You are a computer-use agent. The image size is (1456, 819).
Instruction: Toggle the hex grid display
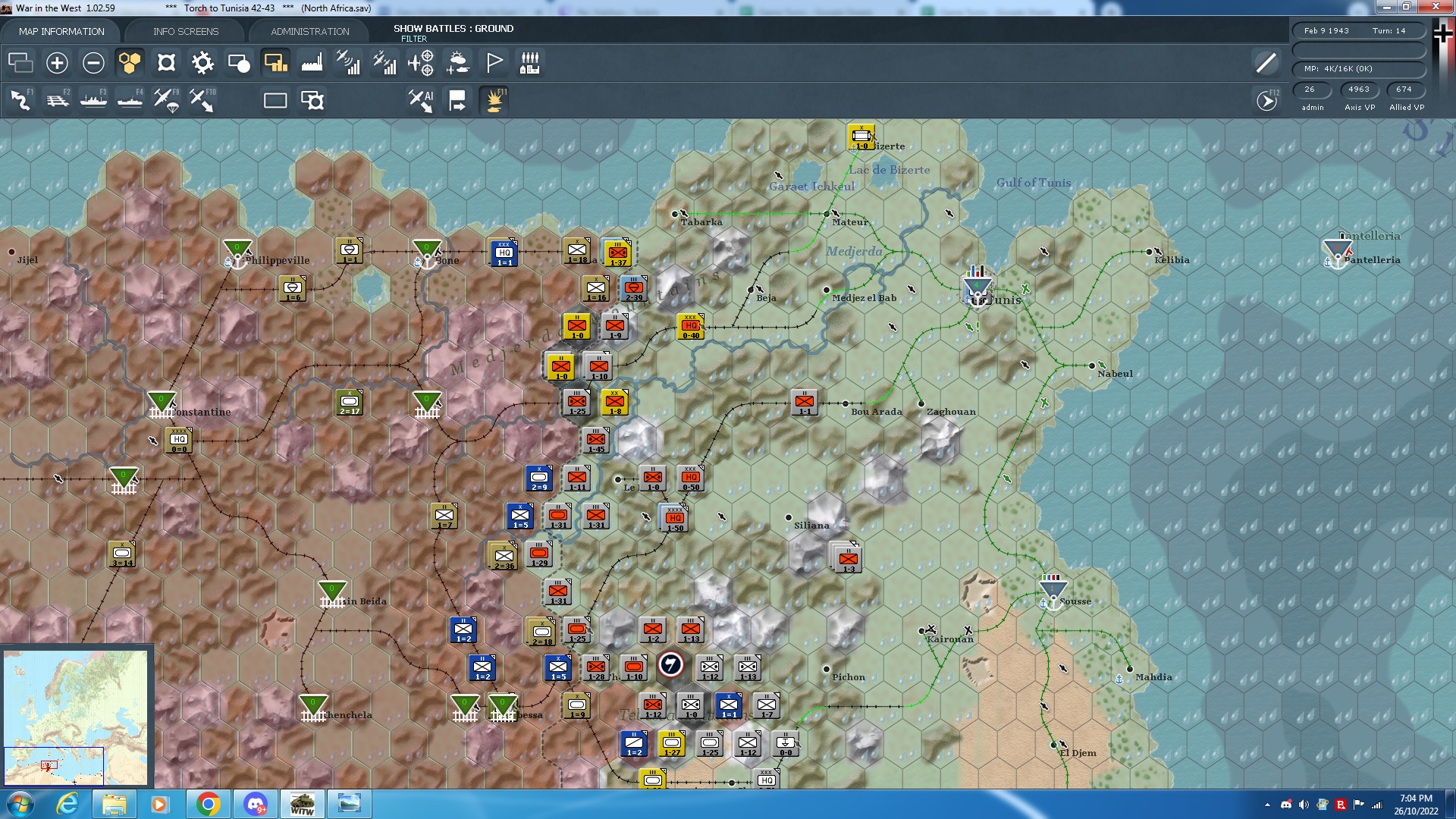click(130, 63)
